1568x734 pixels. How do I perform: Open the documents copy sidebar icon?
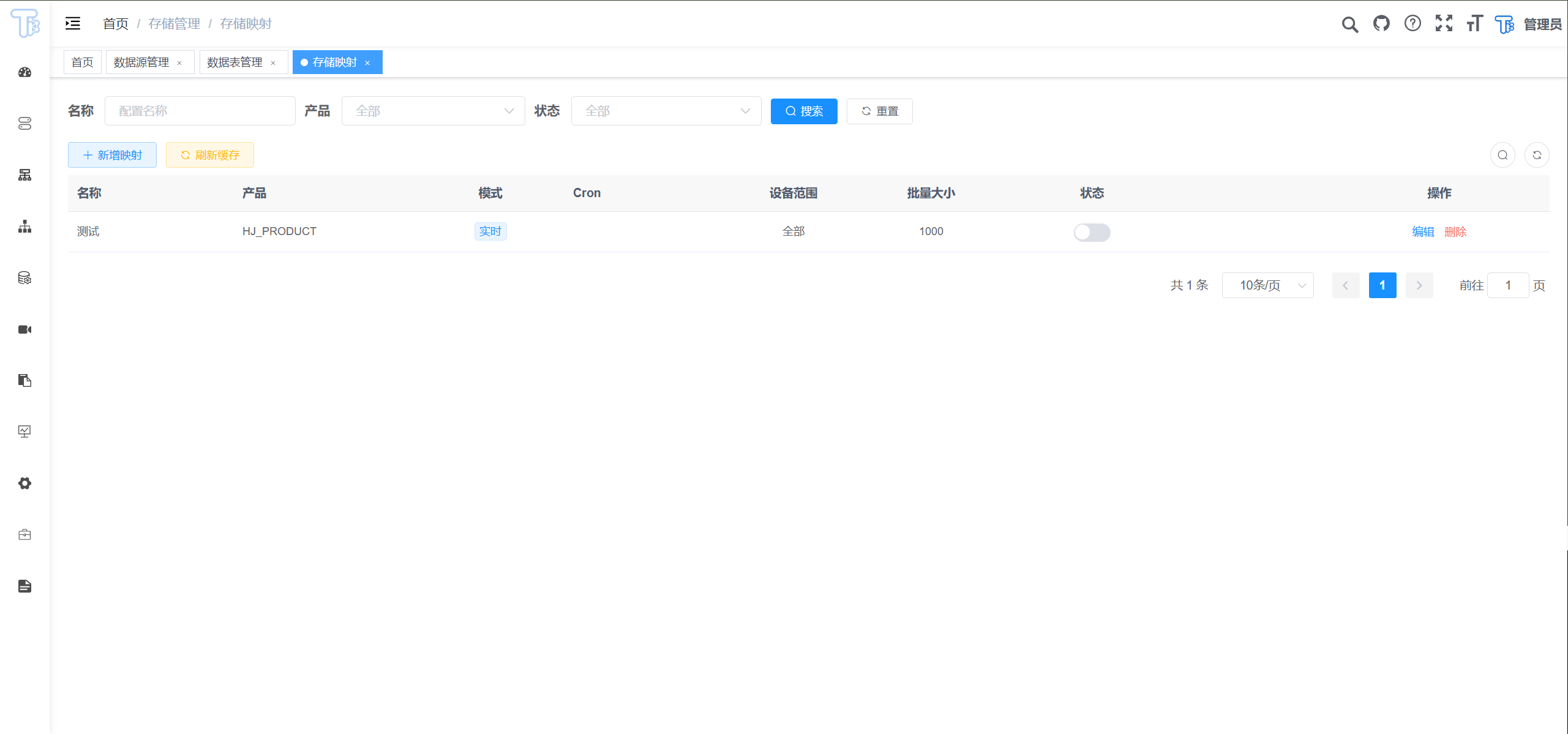pos(24,381)
